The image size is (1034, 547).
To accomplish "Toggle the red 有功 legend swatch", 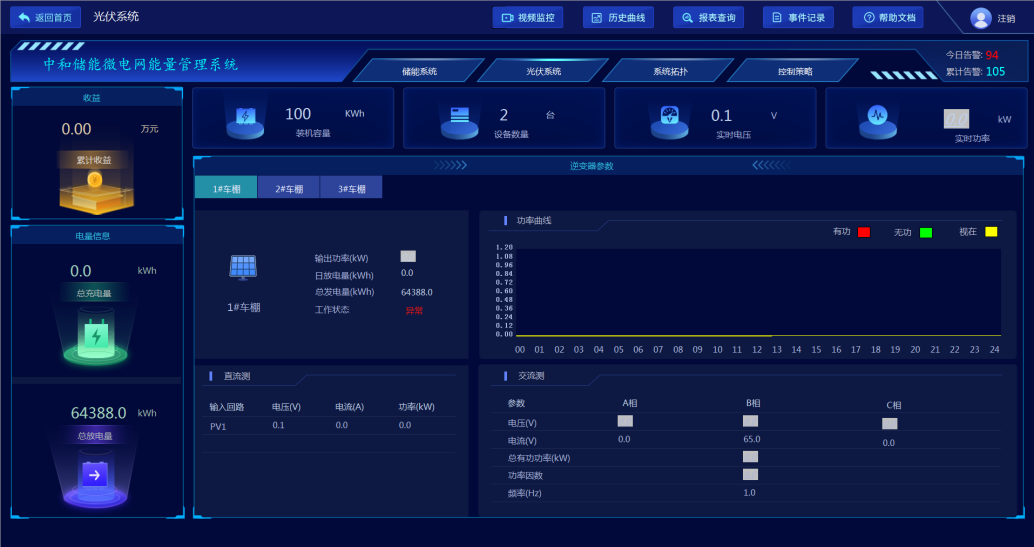I will [864, 232].
